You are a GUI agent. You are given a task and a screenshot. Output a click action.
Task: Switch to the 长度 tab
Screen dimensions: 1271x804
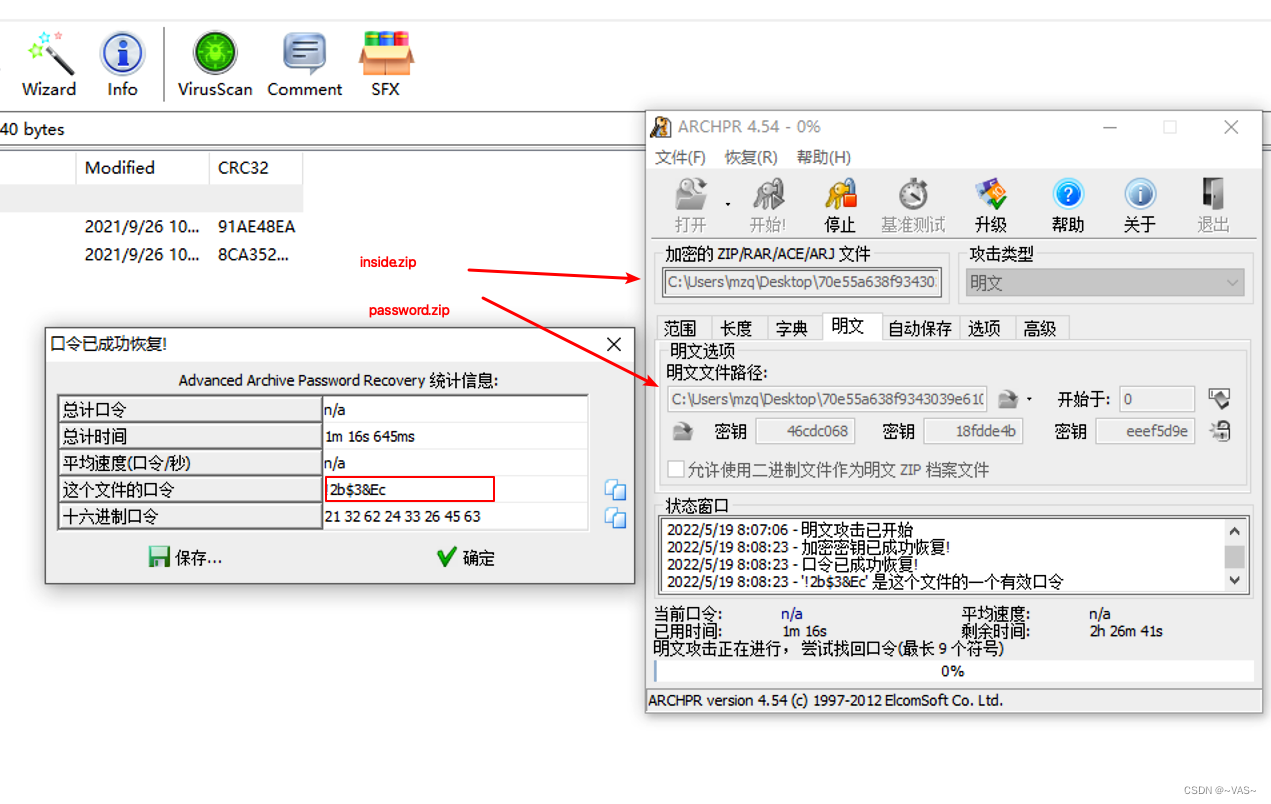click(x=736, y=328)
